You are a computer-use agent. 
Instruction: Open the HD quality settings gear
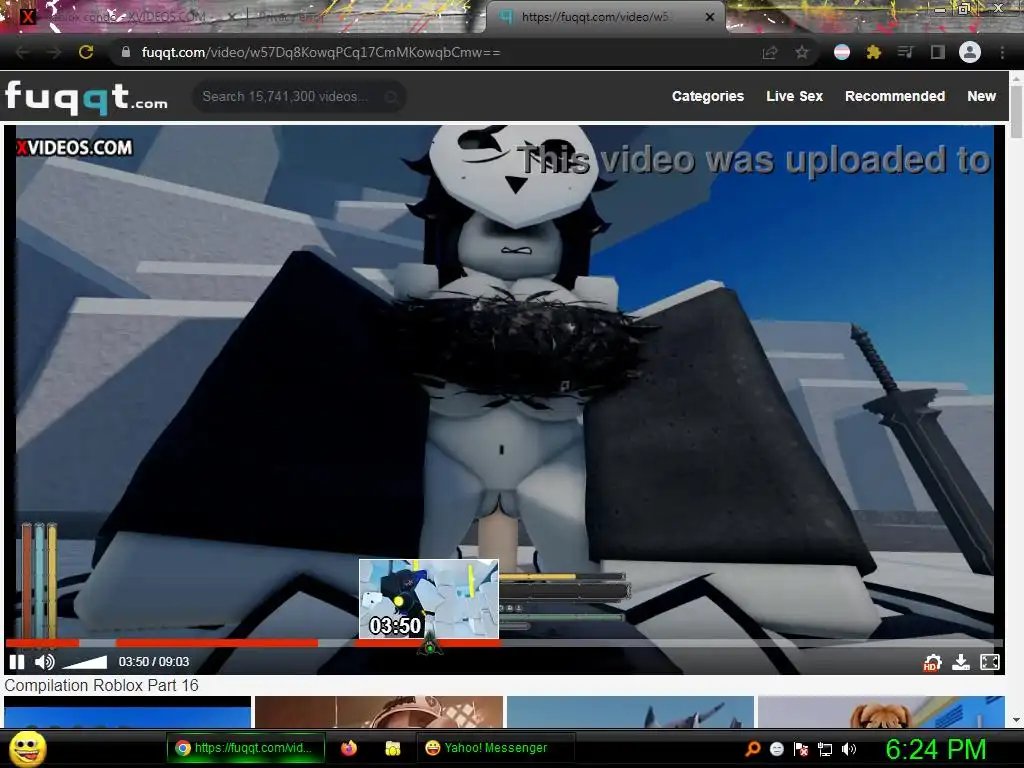coord(933,663)
